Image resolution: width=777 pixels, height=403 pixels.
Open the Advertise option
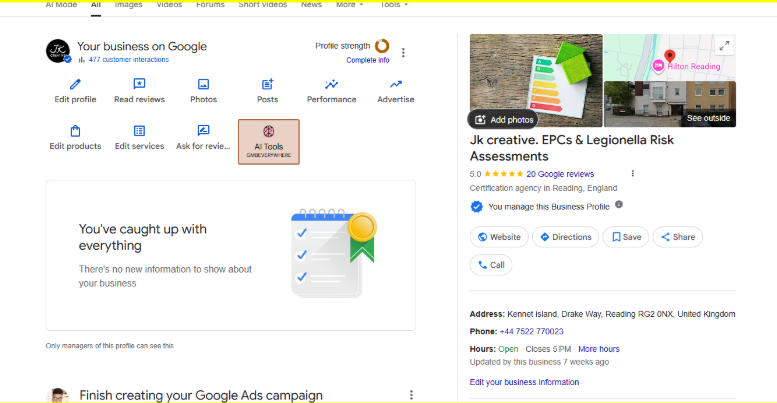tap(395, 91)
